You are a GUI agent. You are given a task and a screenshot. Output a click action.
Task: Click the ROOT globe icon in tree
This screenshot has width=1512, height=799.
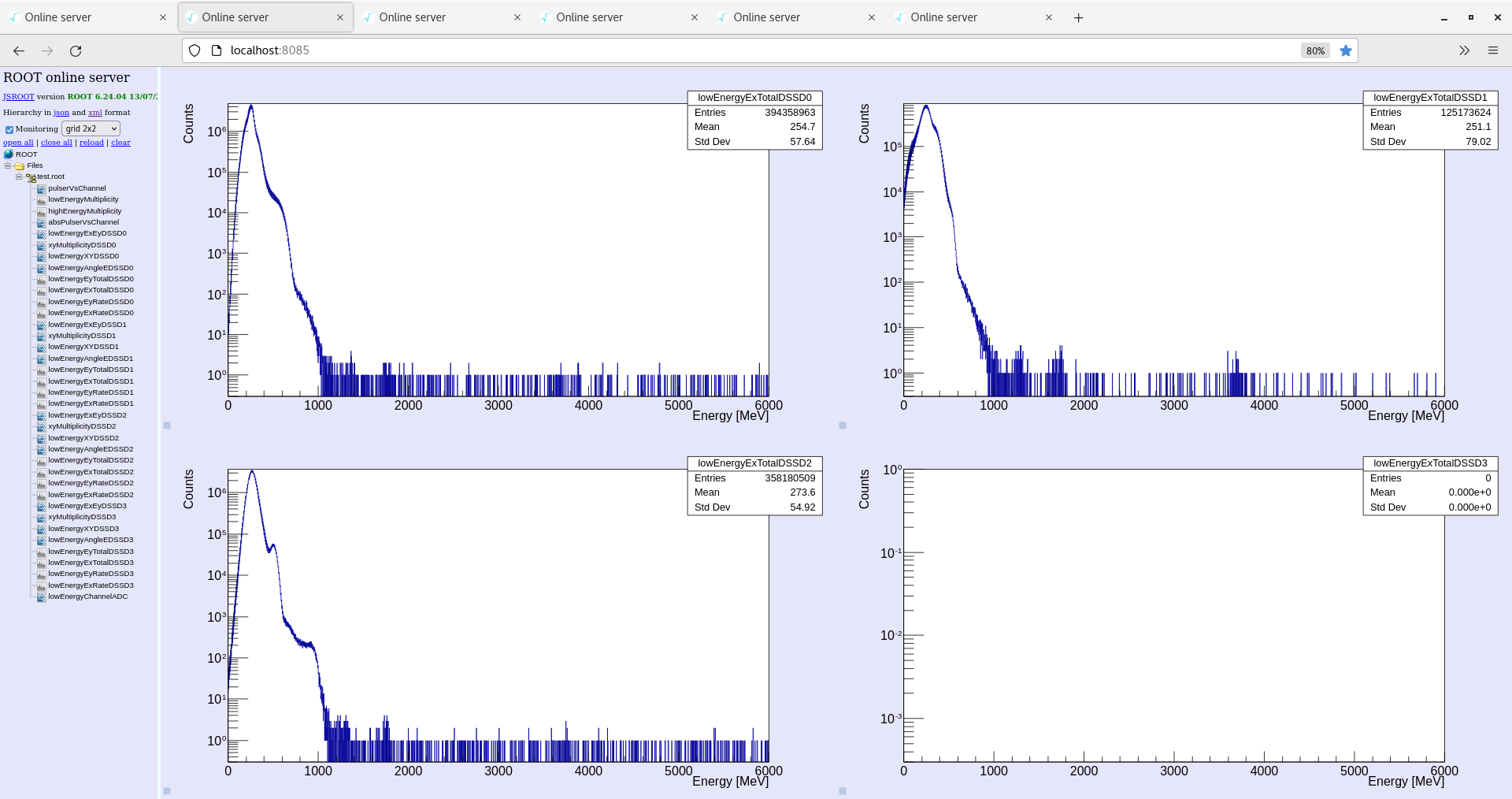click(x=9, y=154)
